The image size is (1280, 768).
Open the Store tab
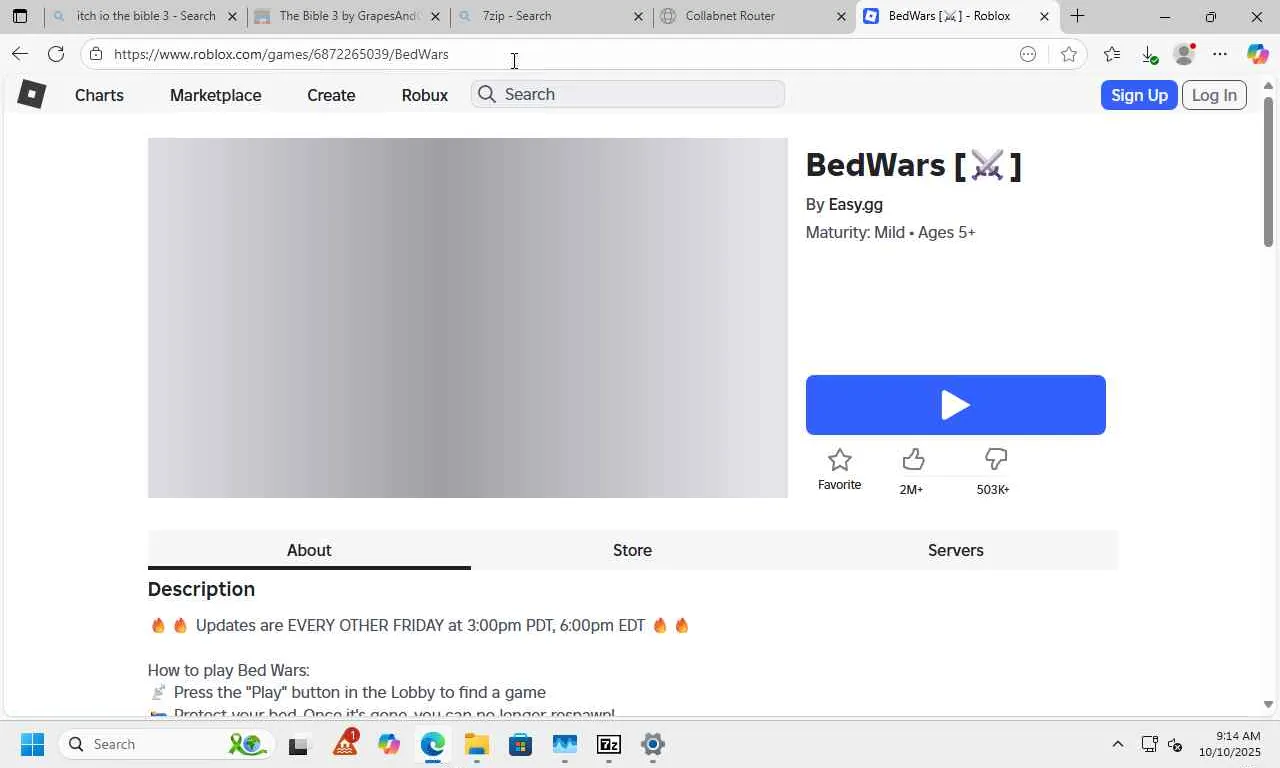point(632,550)
